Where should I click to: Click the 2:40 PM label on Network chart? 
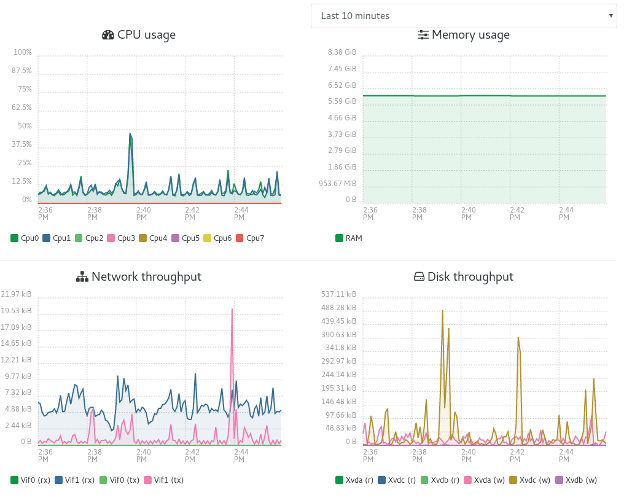tap(144, 455)
